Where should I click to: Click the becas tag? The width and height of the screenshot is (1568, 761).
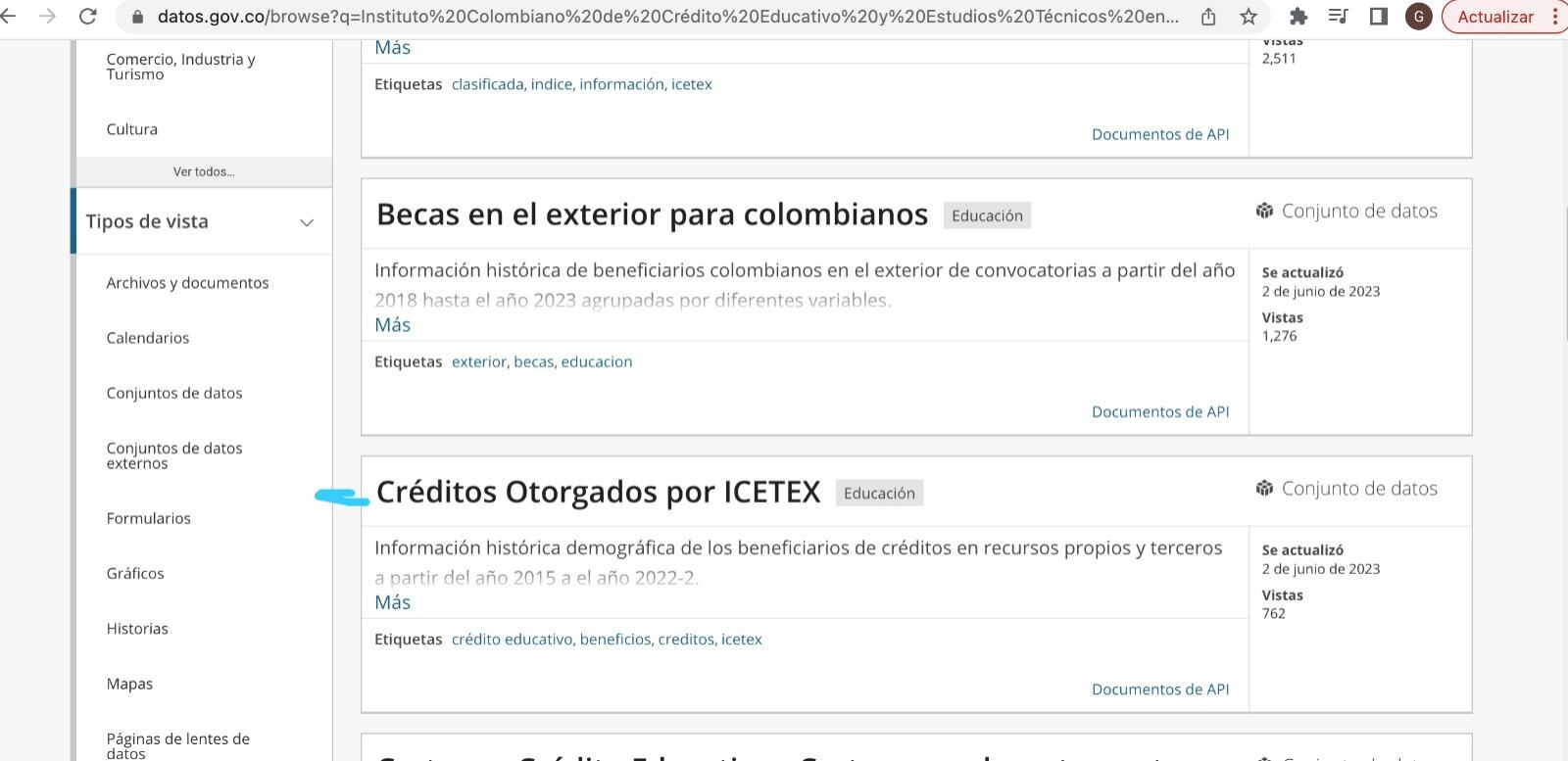pos(534,361)
